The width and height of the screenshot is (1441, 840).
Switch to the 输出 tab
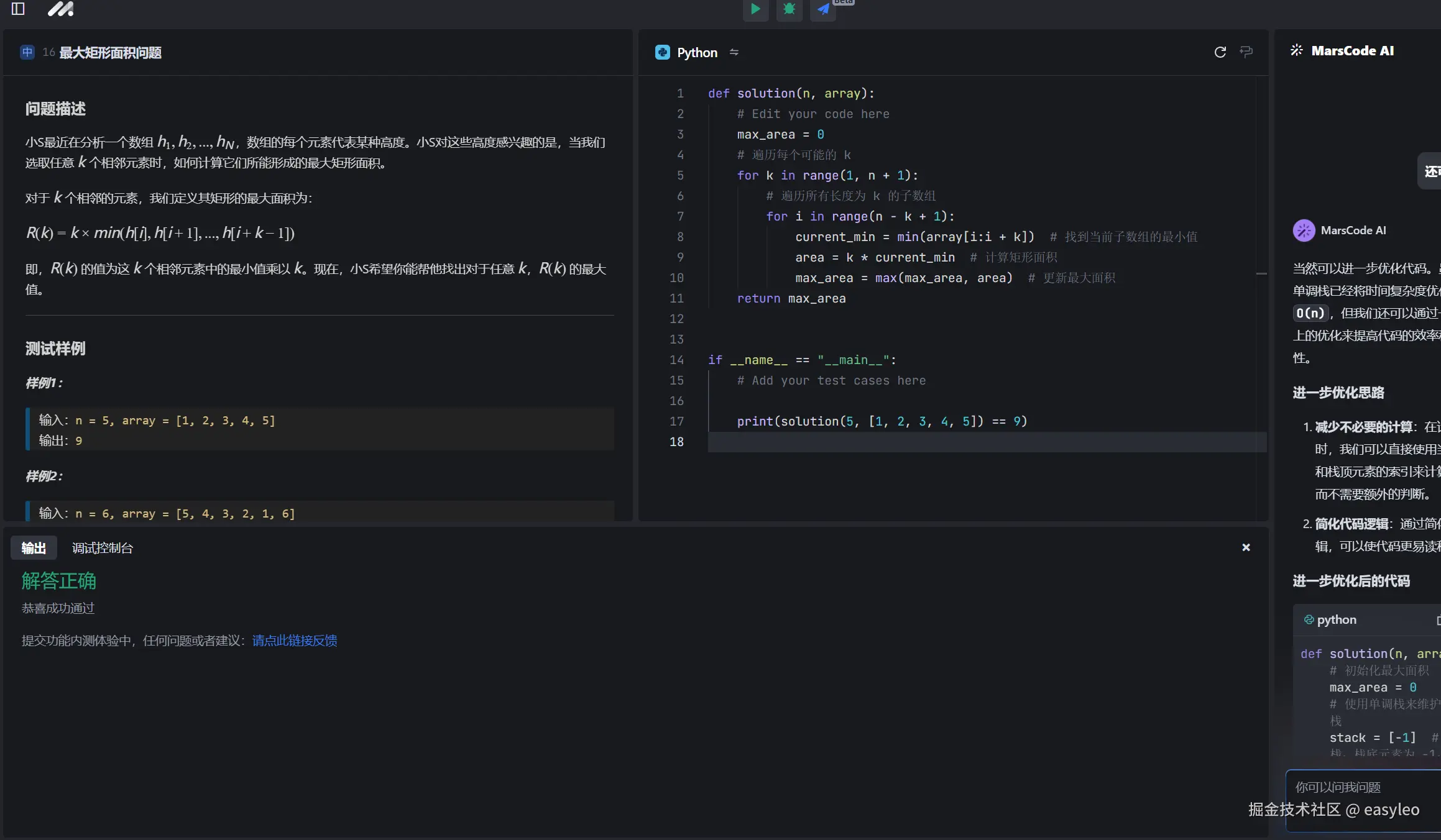(x=34, y=548)
